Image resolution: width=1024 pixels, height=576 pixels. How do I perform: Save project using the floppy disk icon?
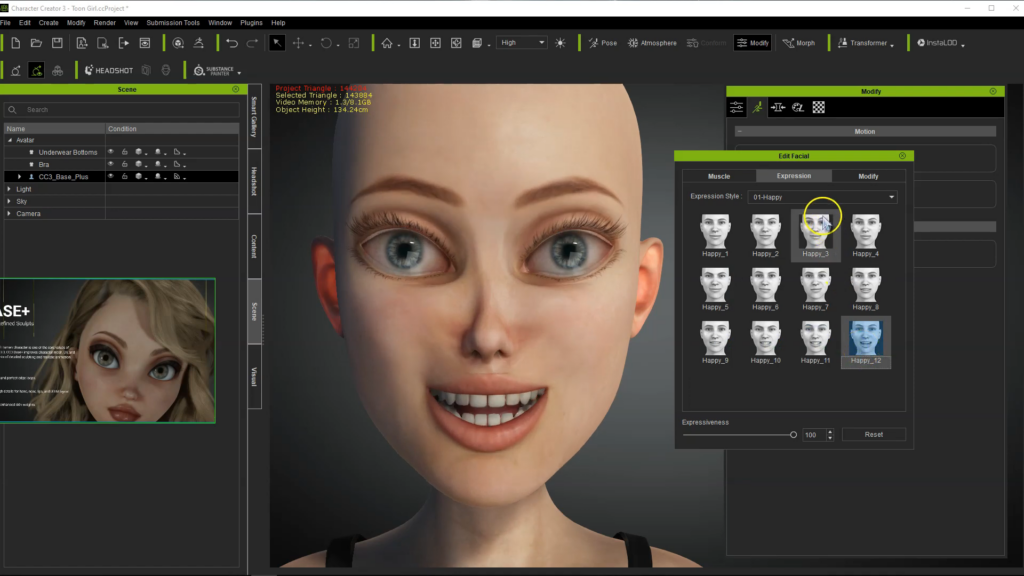pos(57,43)
